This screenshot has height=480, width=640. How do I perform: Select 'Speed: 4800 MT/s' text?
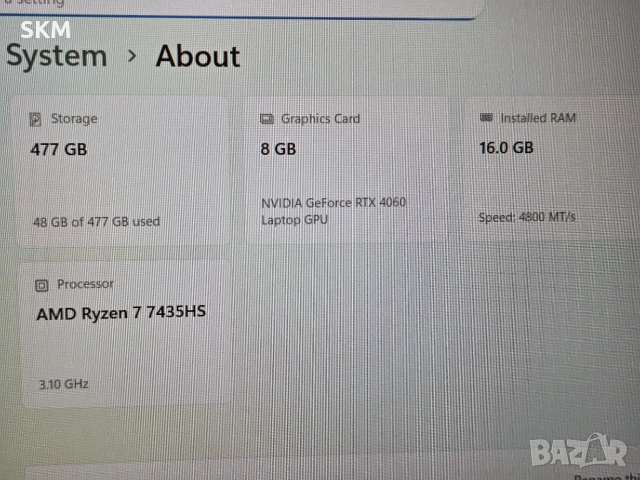coord(527,217)
